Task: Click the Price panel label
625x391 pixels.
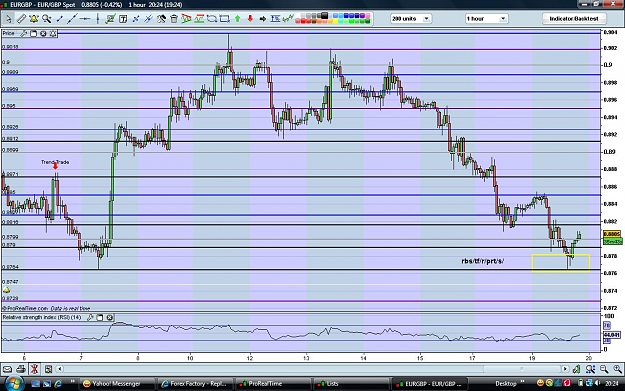Action: coord(8,33)
